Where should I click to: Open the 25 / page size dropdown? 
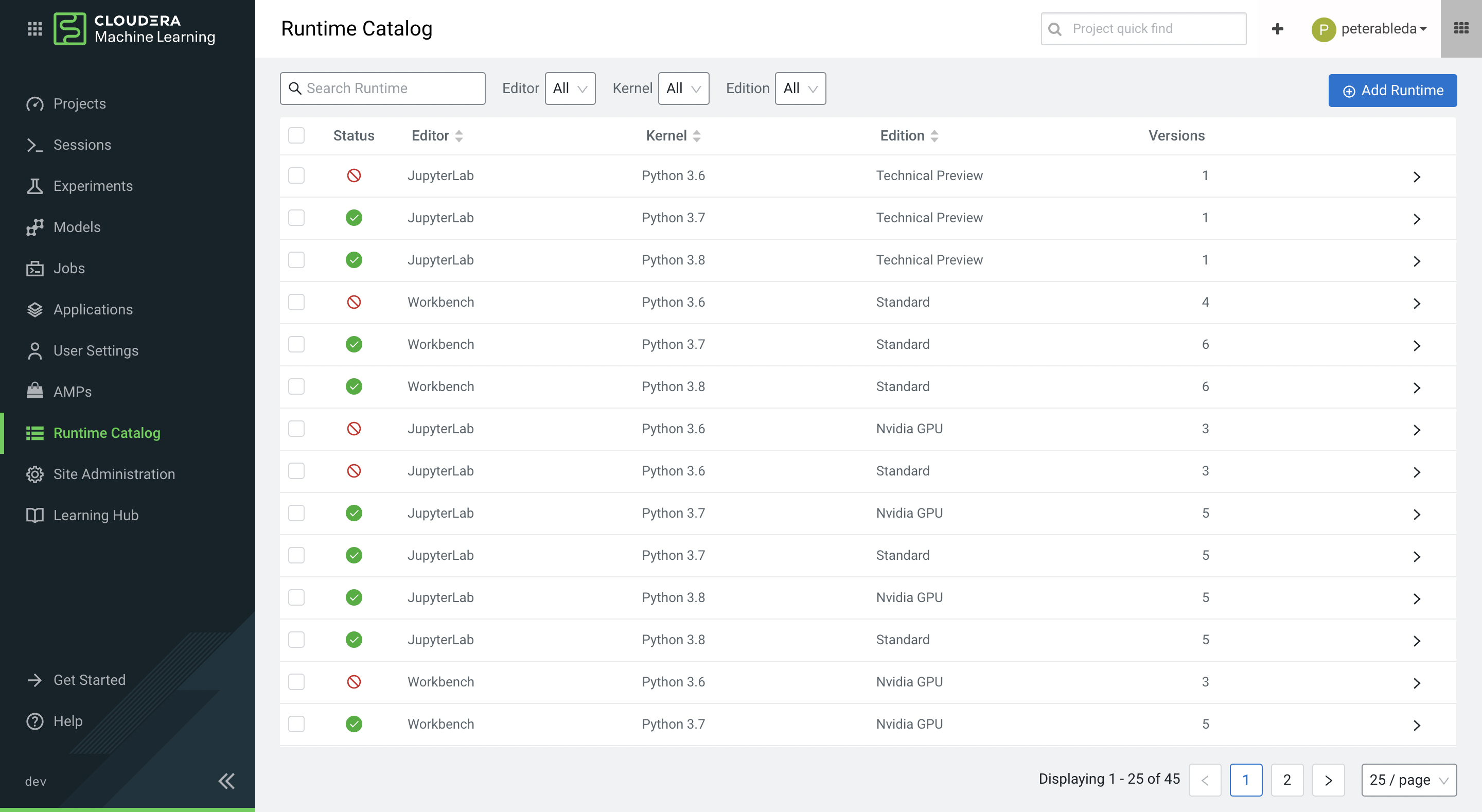coord(1409,780)
